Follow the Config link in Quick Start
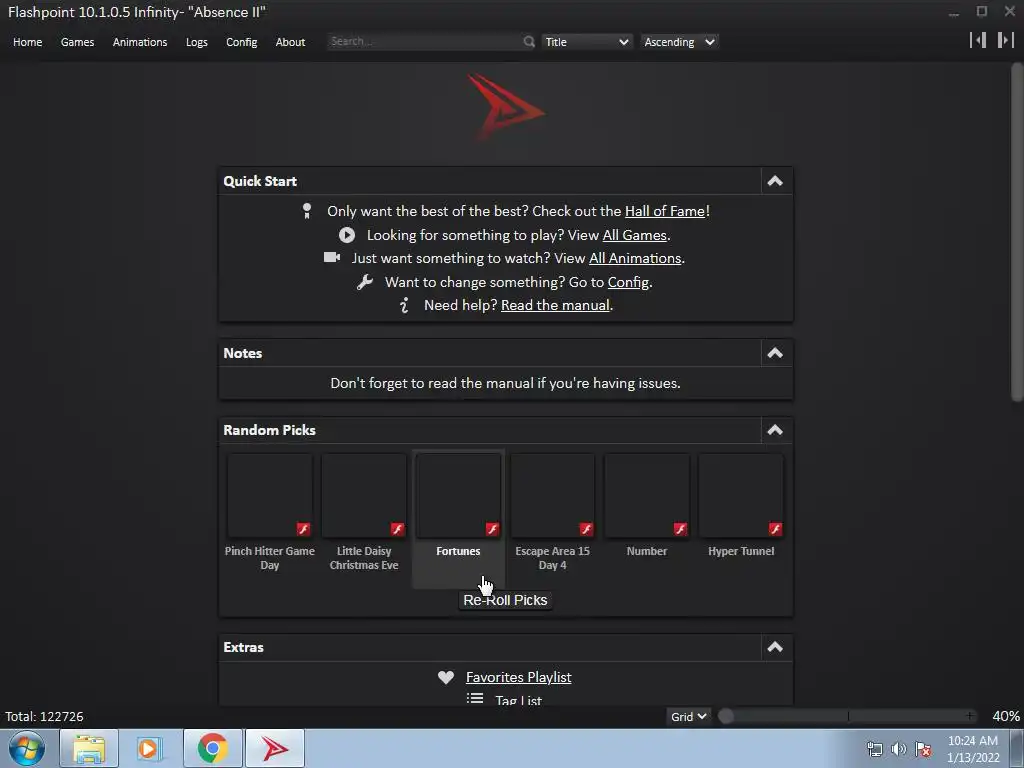Viewport: 1024px width, 768px height. coord(628,282)
